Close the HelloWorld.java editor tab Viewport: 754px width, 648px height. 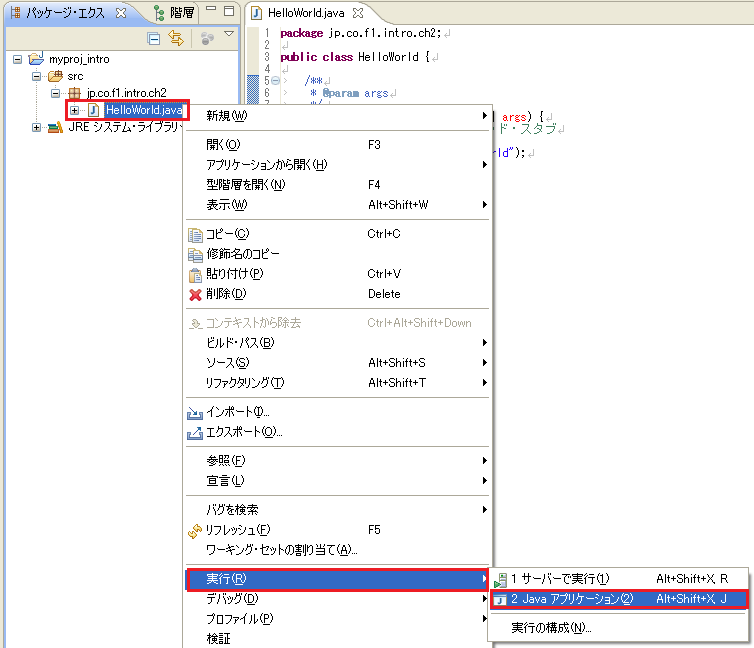tap(358, 13)
